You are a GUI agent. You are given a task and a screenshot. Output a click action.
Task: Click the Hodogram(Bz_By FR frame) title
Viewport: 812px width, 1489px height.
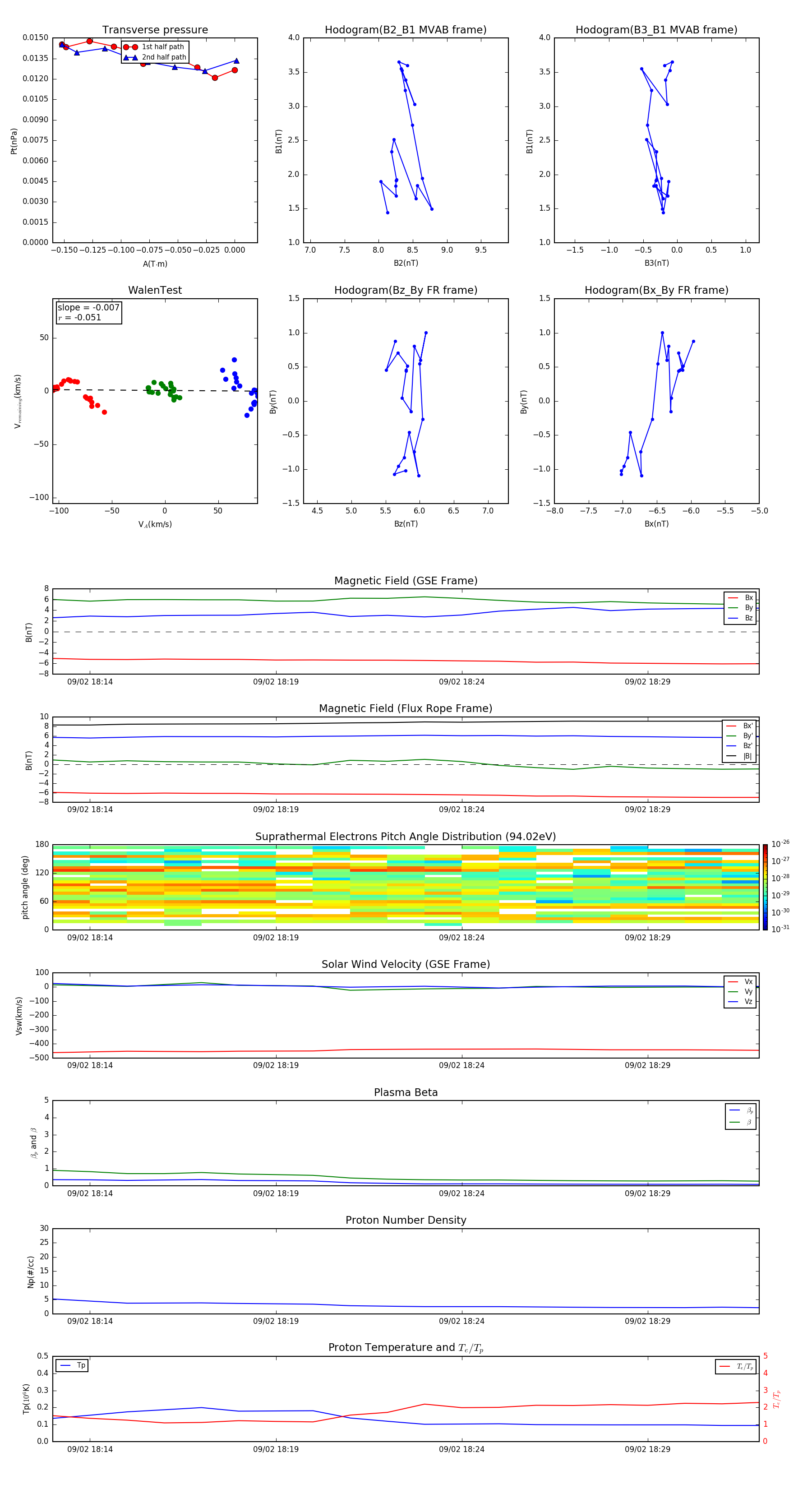tap(405, 290)
